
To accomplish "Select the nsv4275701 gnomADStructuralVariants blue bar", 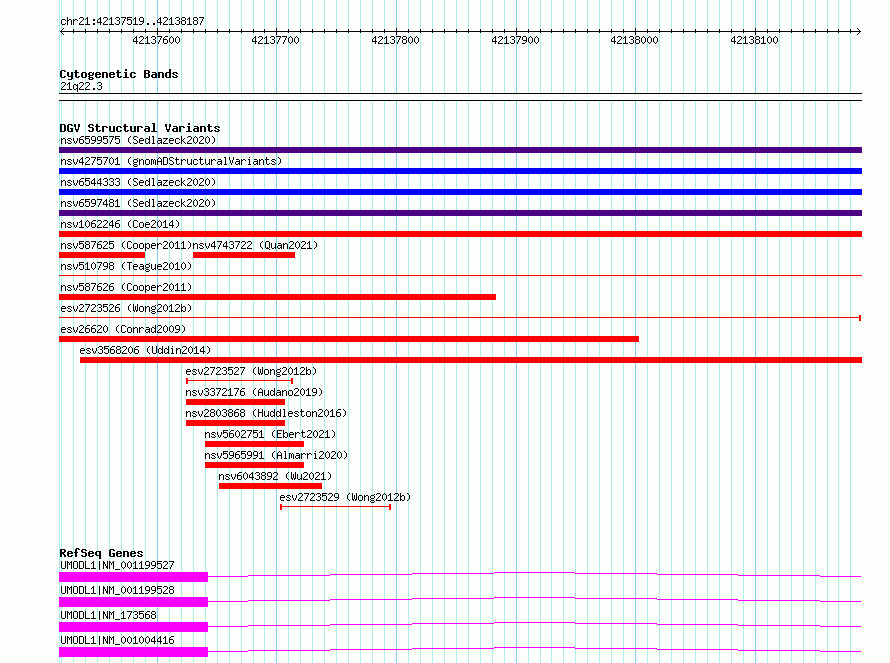I will 460,171.
